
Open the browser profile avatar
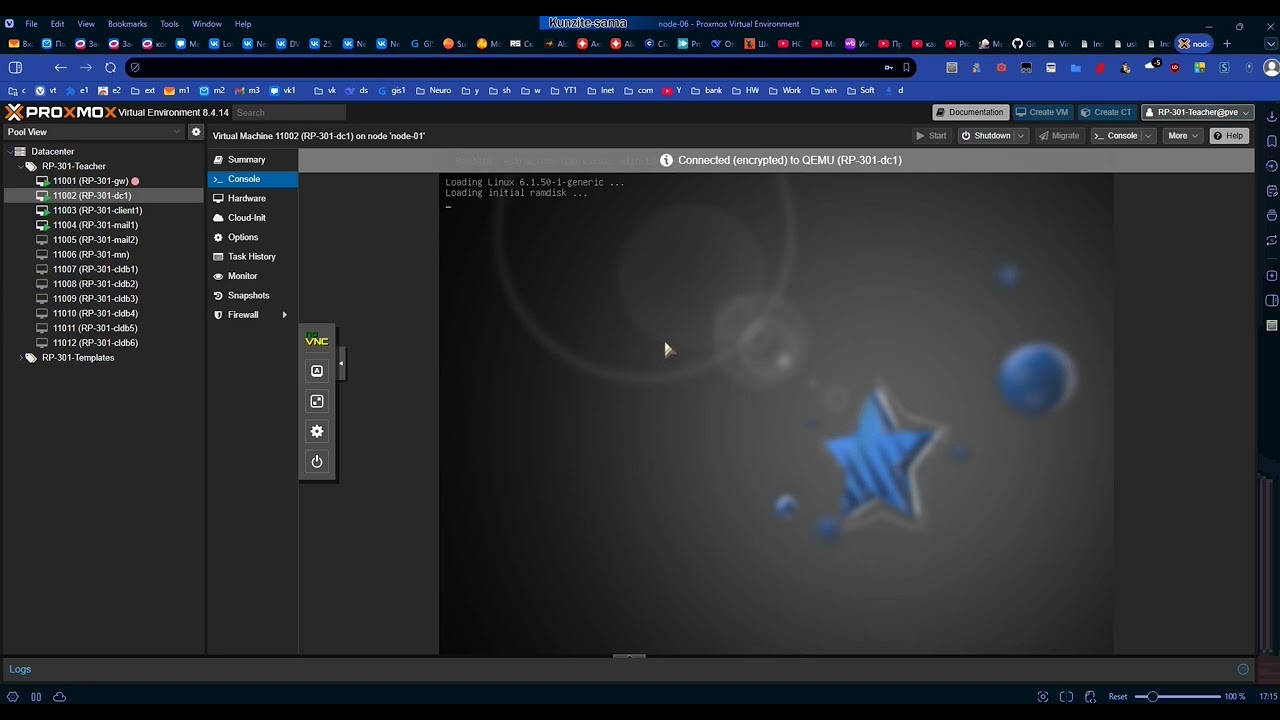[x=1270, y=68]
